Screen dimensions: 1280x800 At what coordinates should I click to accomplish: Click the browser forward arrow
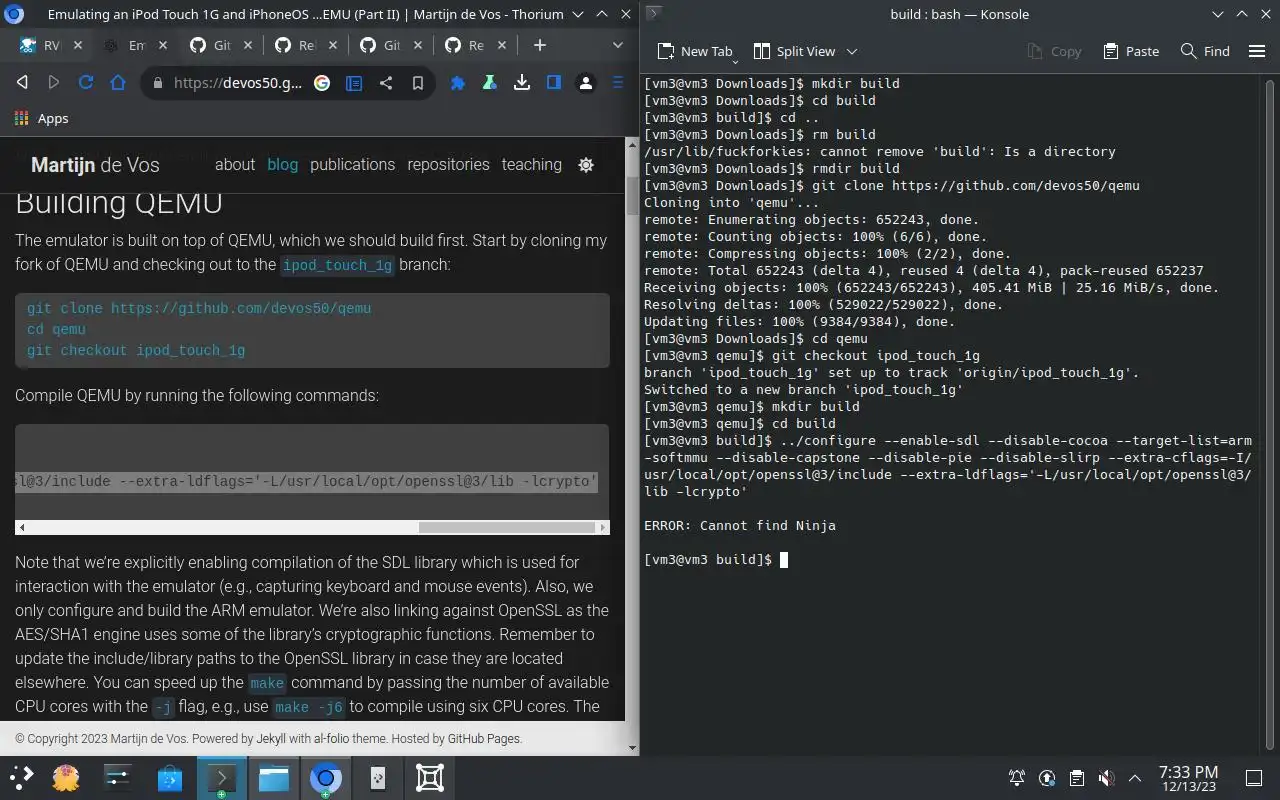pos(54,83)
